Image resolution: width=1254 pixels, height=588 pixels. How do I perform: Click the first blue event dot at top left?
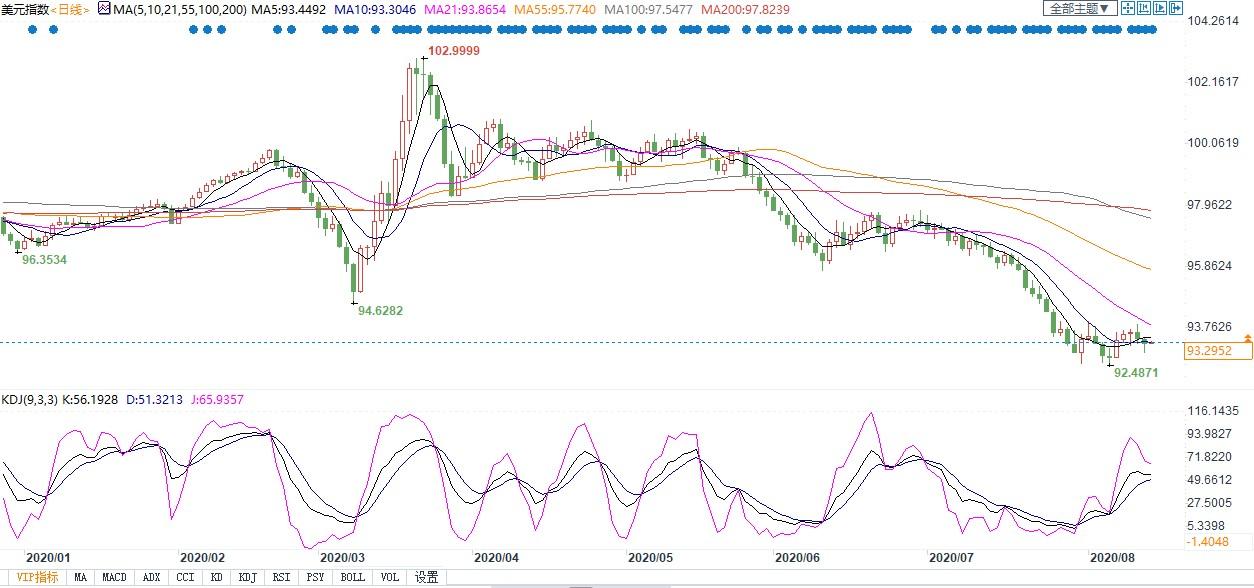(x=32, y=30)
